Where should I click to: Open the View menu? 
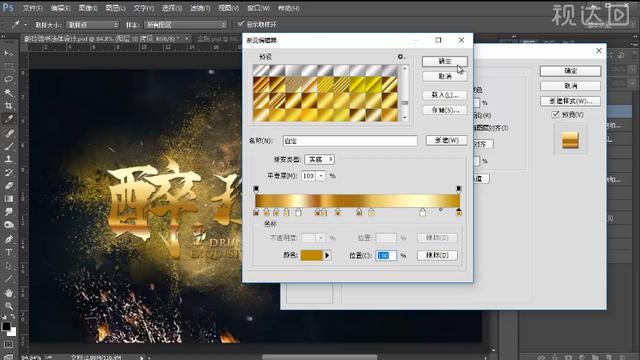pyautogui.click(x=228, y=8)
